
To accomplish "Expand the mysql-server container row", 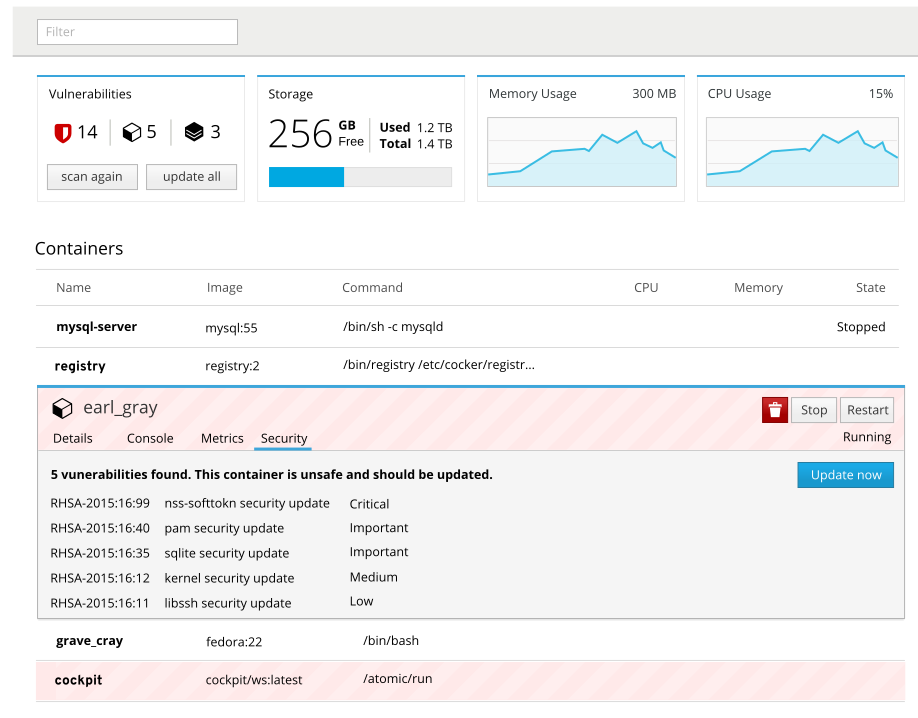I will (x=97, y=327).
